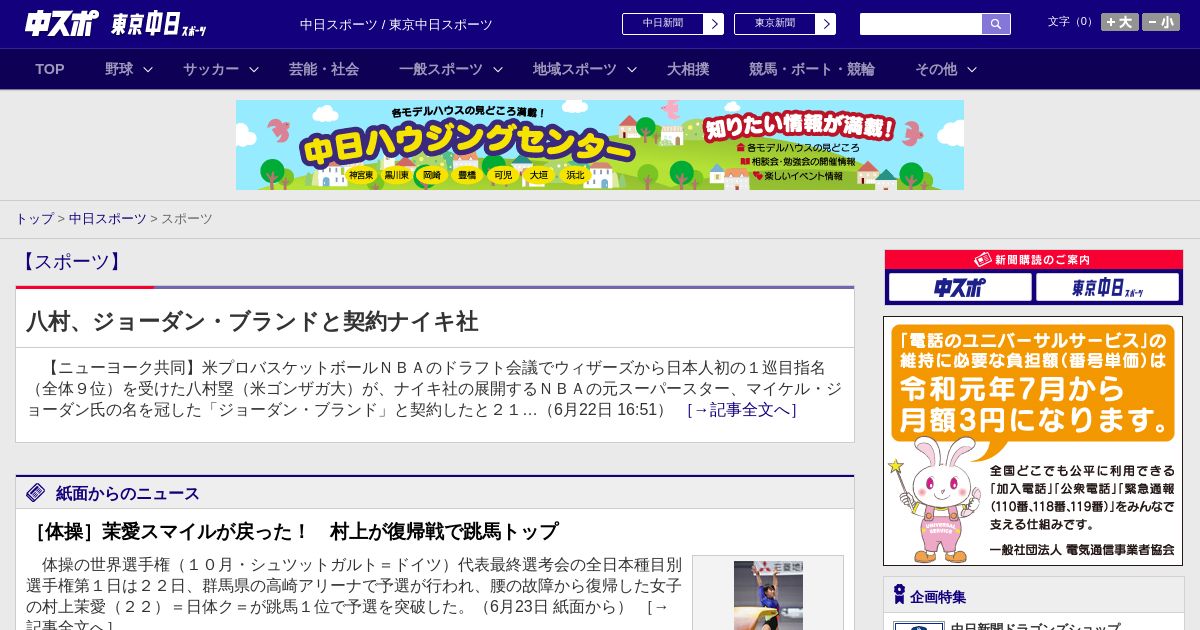Viewport: 1200px width, 630px height.
Task: Click the 文字（0） label
Action: [1072, 22]
